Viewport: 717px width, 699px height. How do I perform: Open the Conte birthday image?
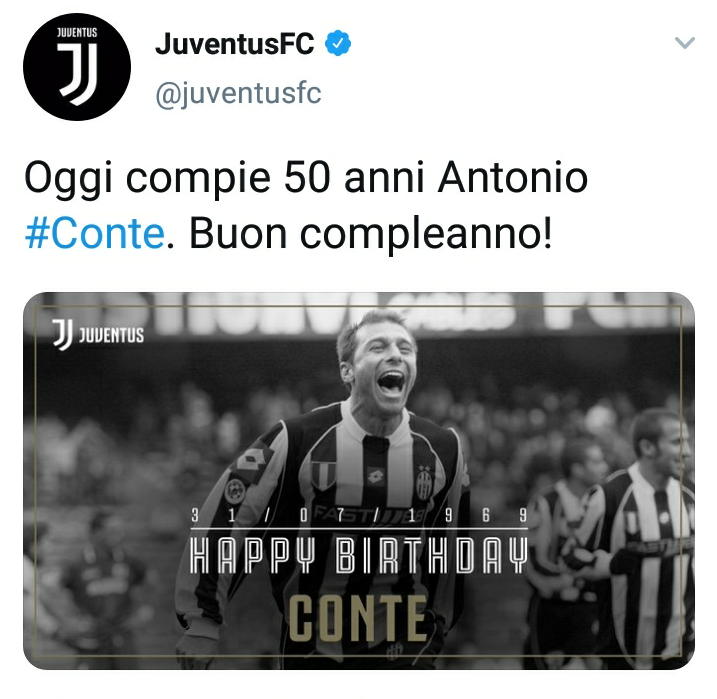click(x=359, y=480)
